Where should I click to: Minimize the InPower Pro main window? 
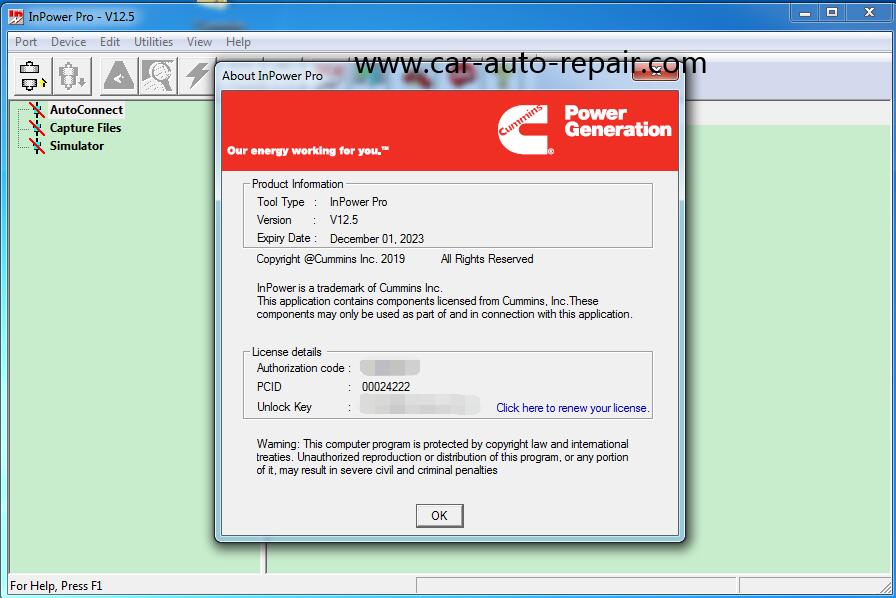[805, 13]
